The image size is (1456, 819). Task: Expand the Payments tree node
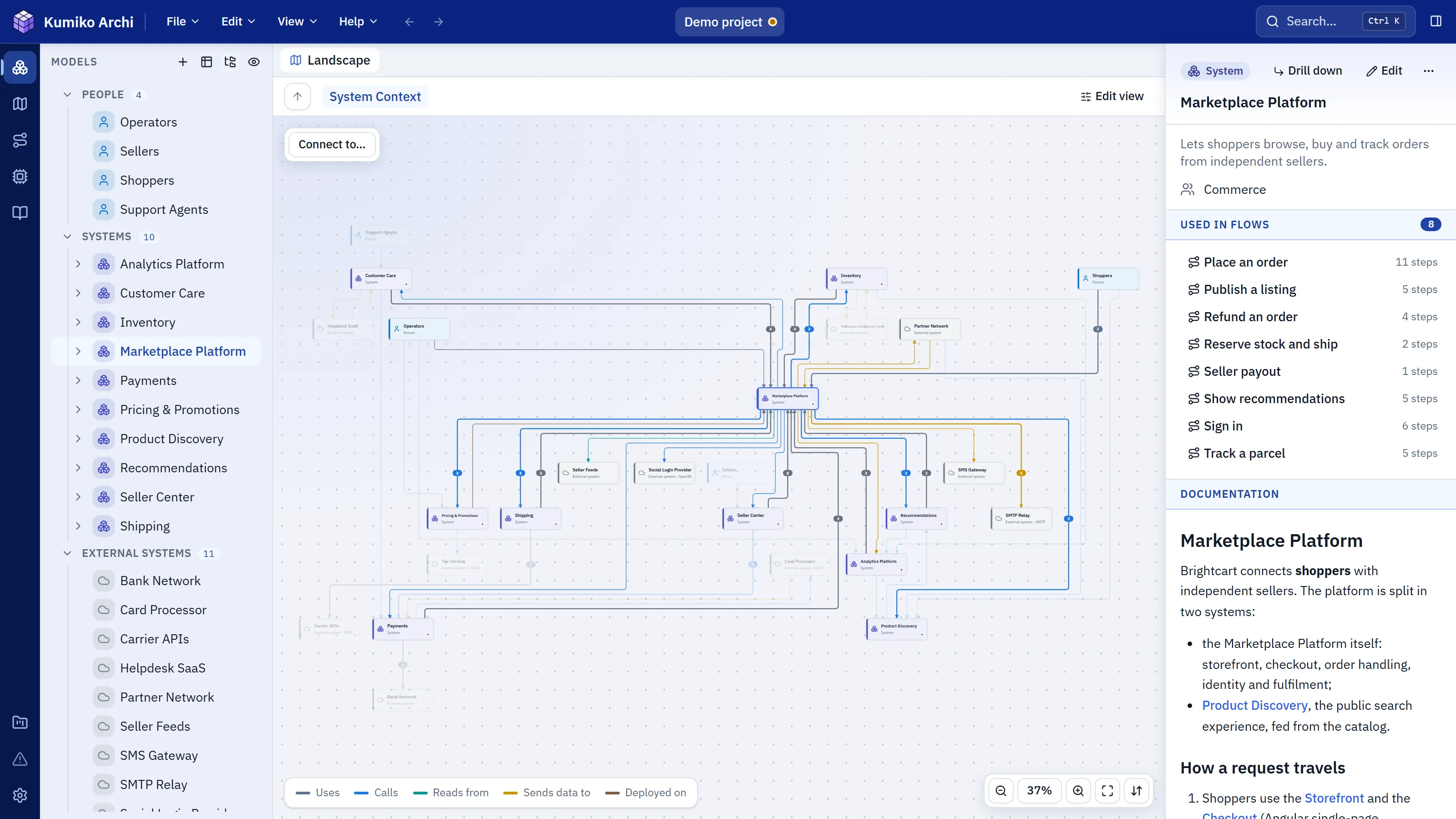tap(79, 380)
